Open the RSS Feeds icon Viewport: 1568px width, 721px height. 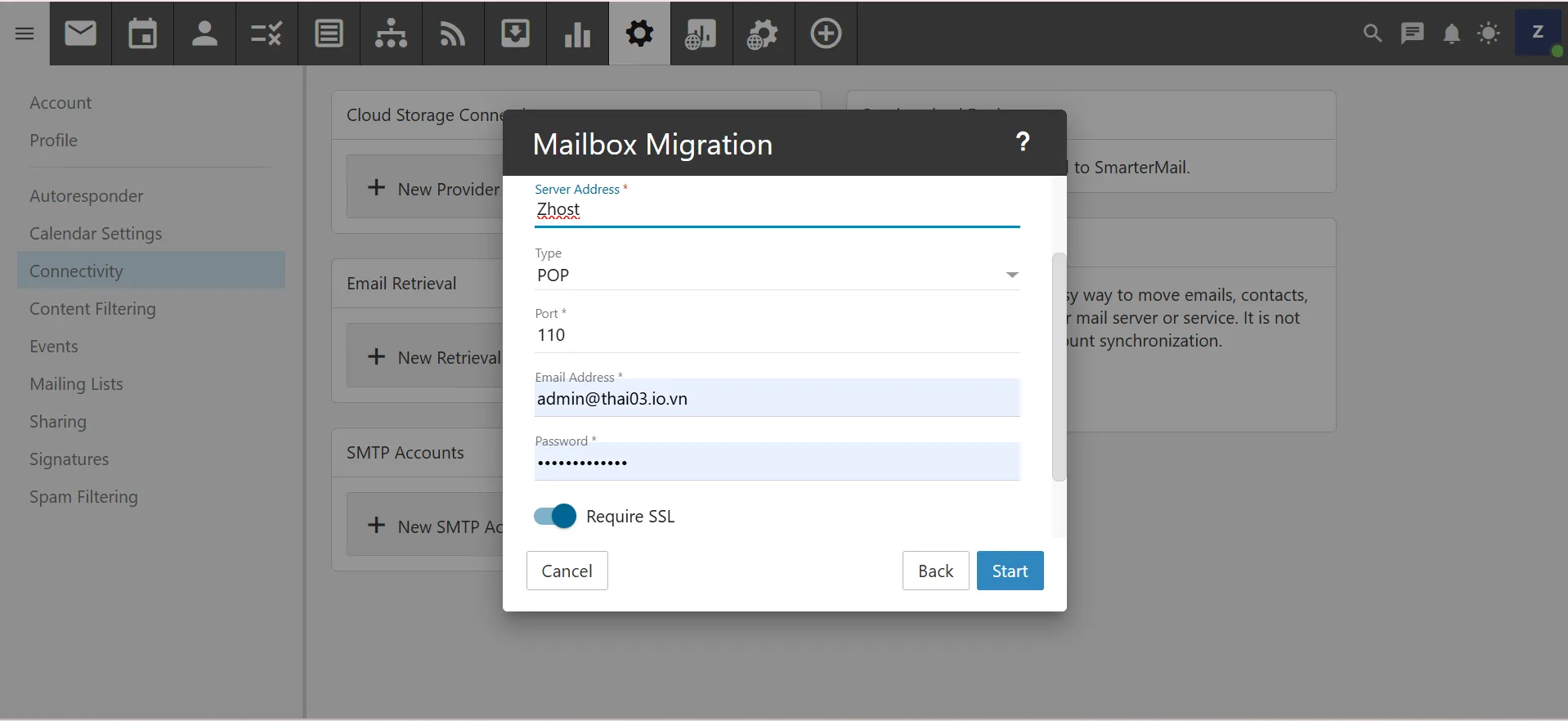[x=453, y=34]
